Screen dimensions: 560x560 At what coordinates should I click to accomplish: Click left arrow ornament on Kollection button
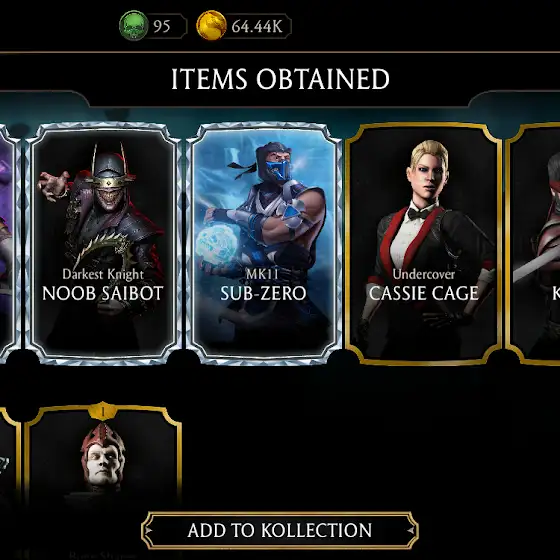(148, 530)
